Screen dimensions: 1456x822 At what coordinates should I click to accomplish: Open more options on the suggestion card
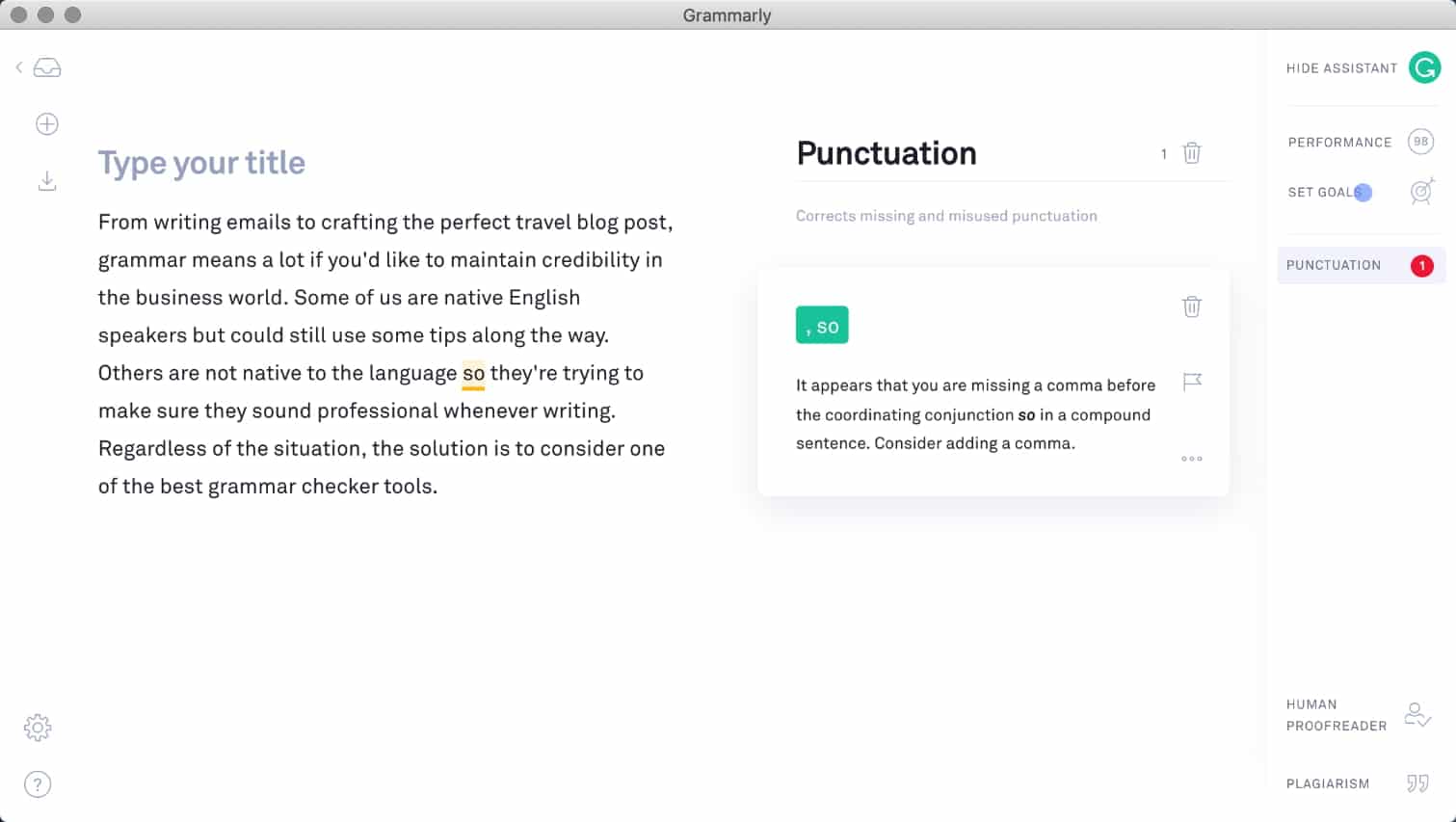(x=1192, y=459)
